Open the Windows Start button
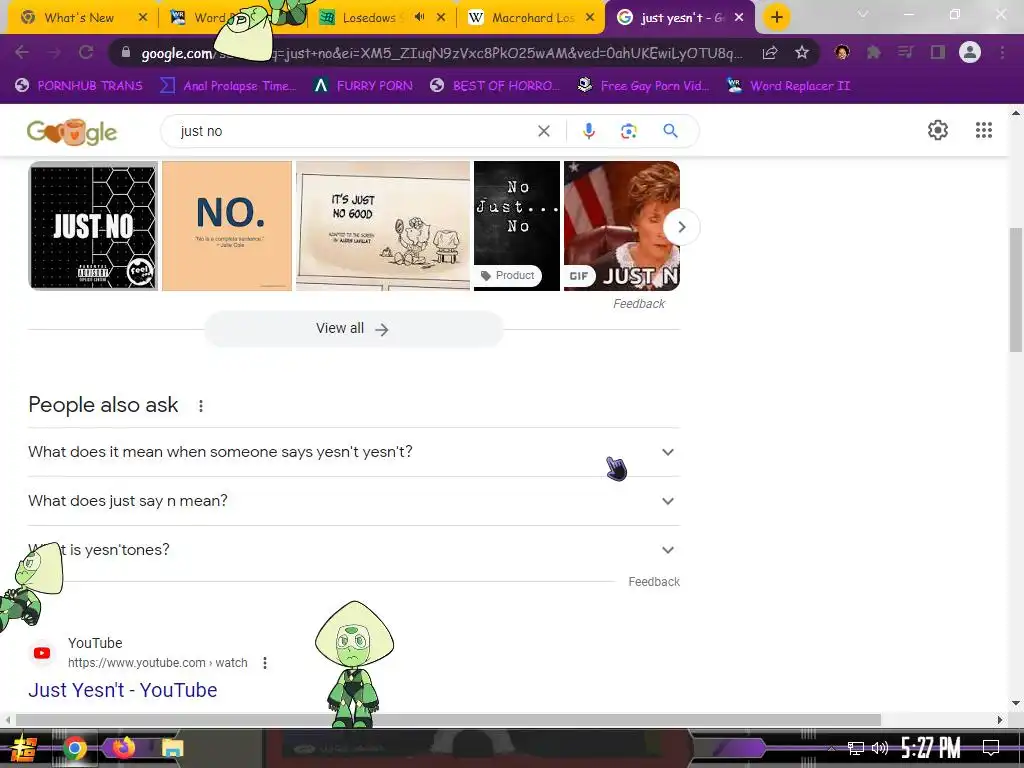This screenshot has width=1024, height=768. click(x=24, y=748)
